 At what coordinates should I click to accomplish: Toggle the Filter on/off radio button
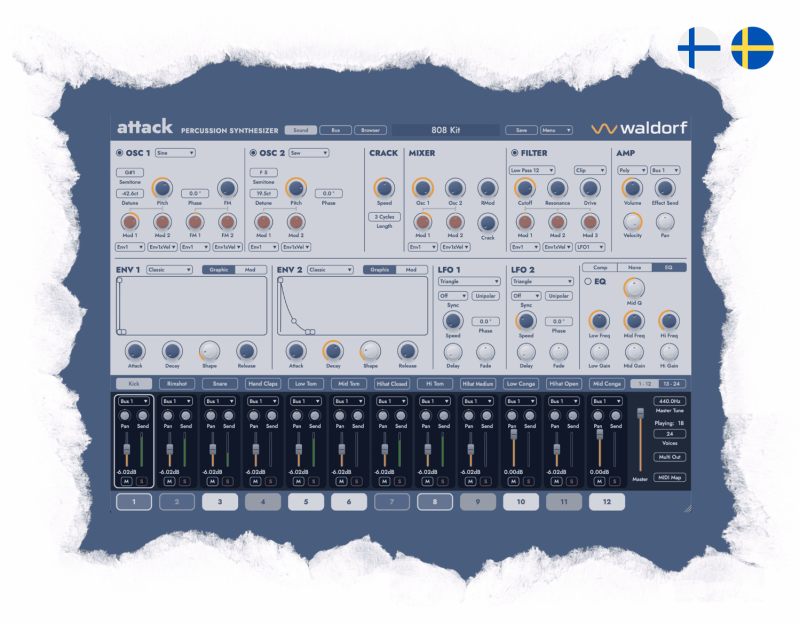point(516,152)
